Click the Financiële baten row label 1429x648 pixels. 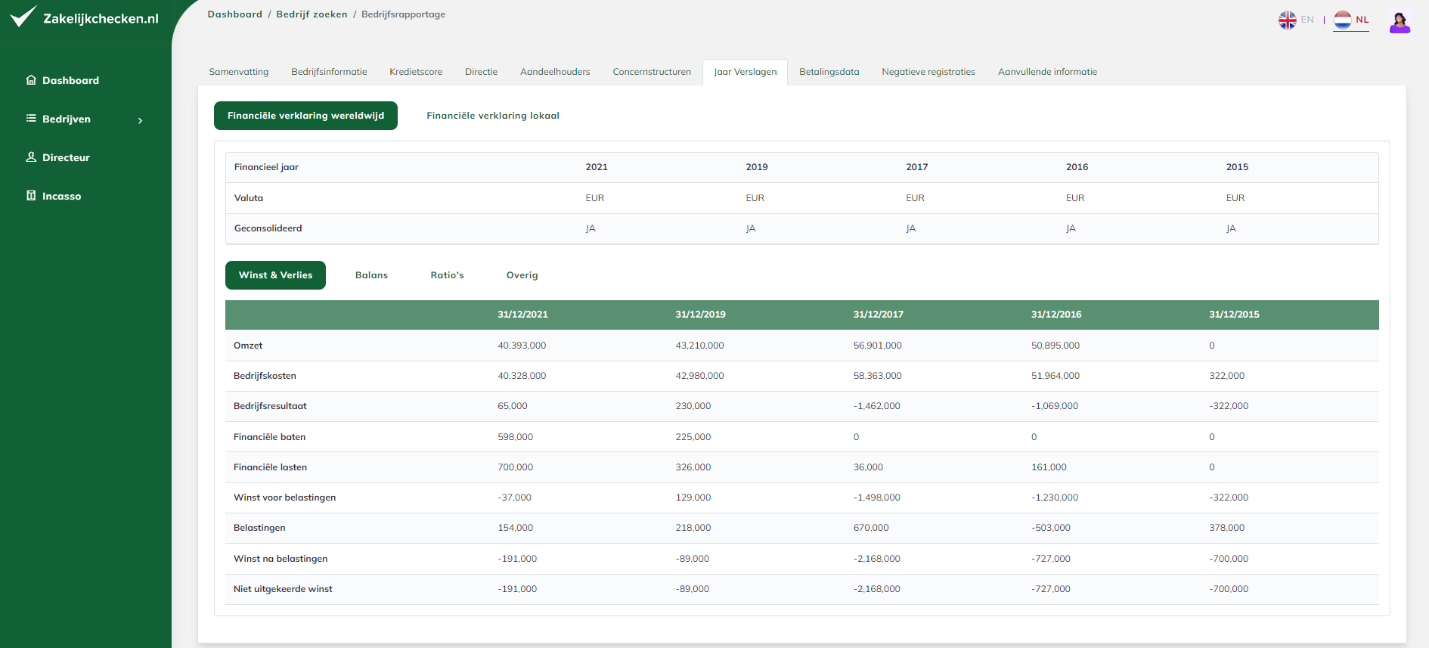coord(269,437)
